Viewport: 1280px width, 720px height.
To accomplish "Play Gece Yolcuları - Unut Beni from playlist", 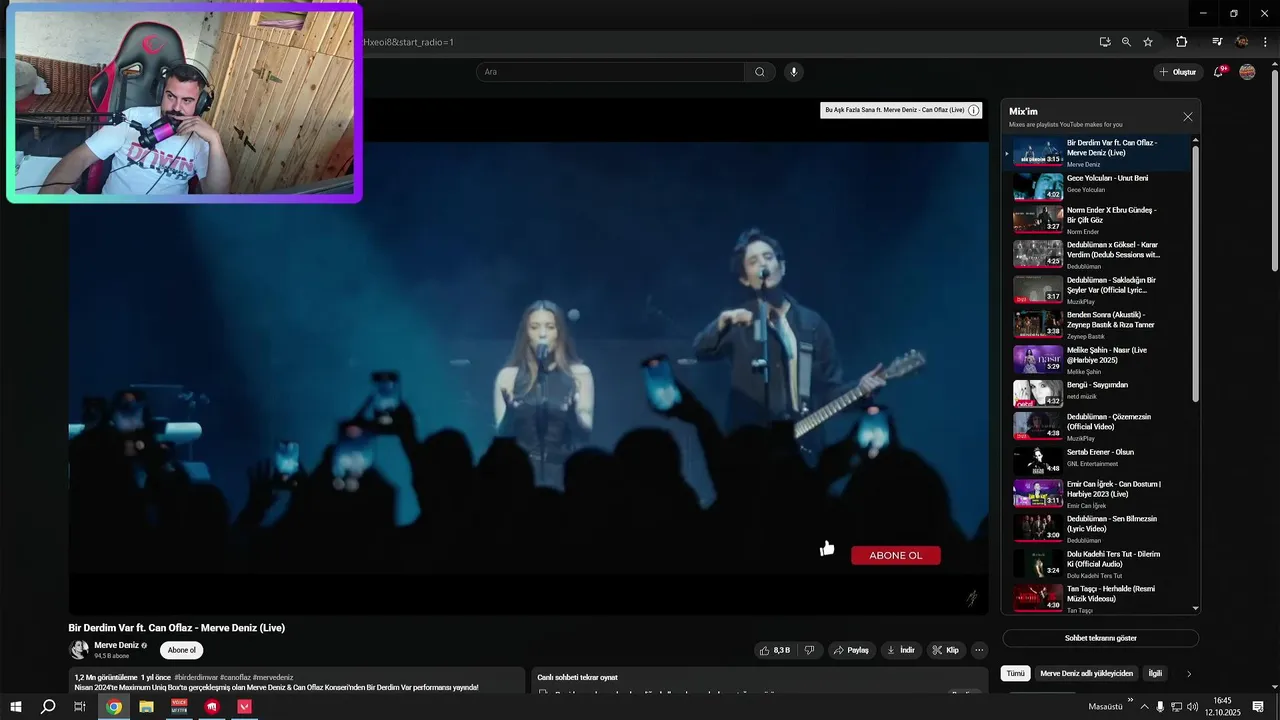I will pyautogui.click(x=1100, y=185).
